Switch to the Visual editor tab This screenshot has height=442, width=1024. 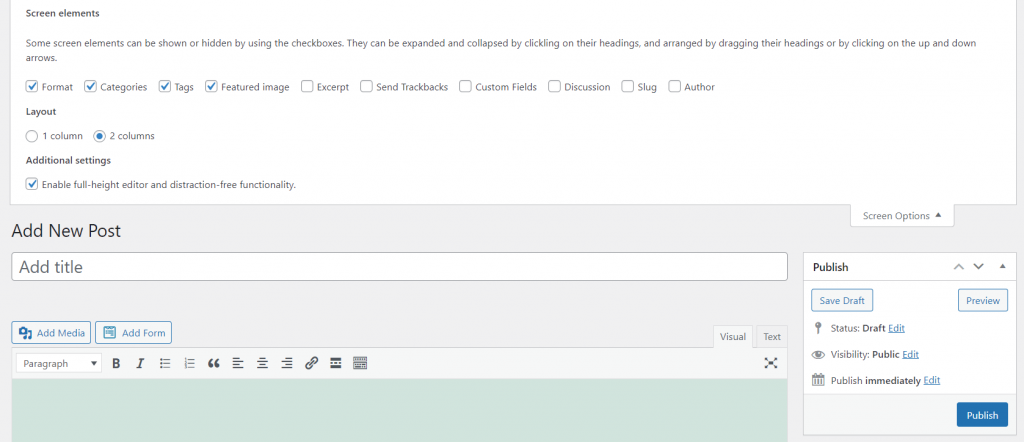point(733,337)
